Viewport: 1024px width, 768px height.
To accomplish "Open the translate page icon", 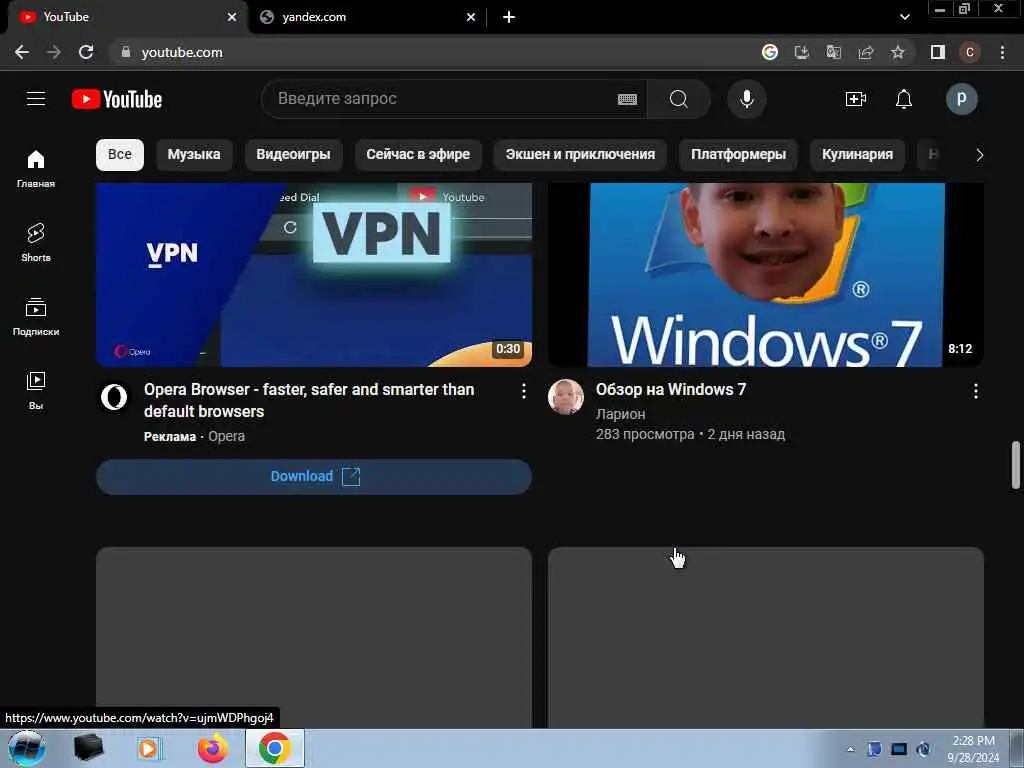I will click(x=834, y=52).
